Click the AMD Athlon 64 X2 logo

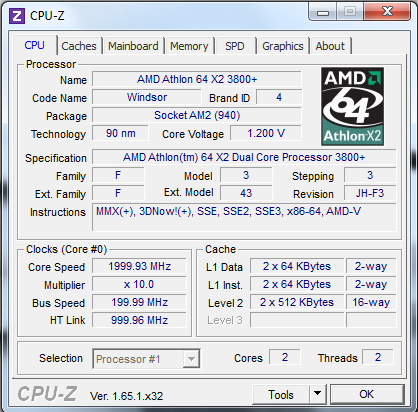(x=352, y=106)
